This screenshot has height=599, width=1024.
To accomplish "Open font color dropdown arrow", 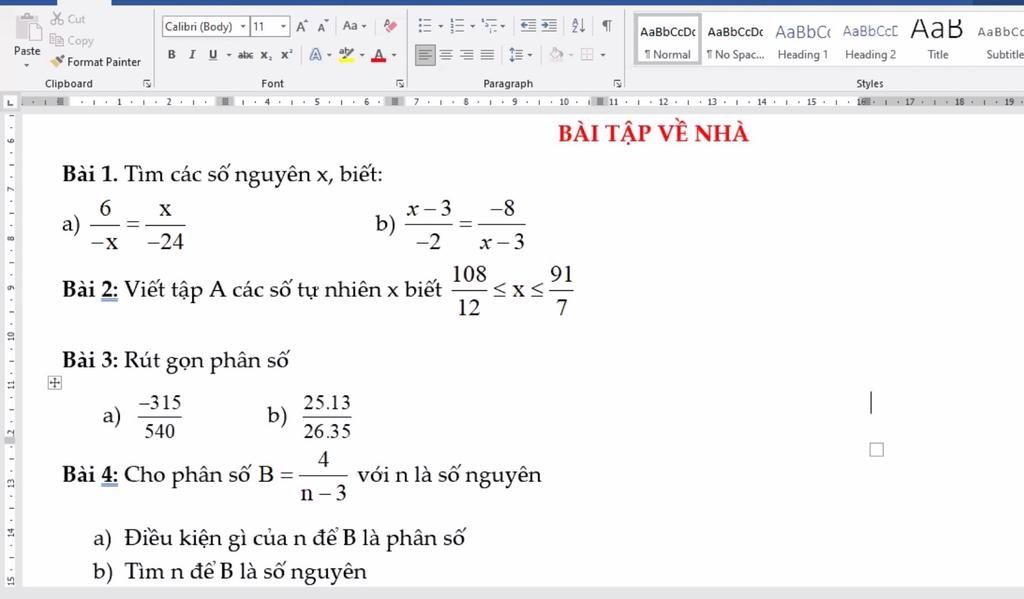I will click(394, 56).
